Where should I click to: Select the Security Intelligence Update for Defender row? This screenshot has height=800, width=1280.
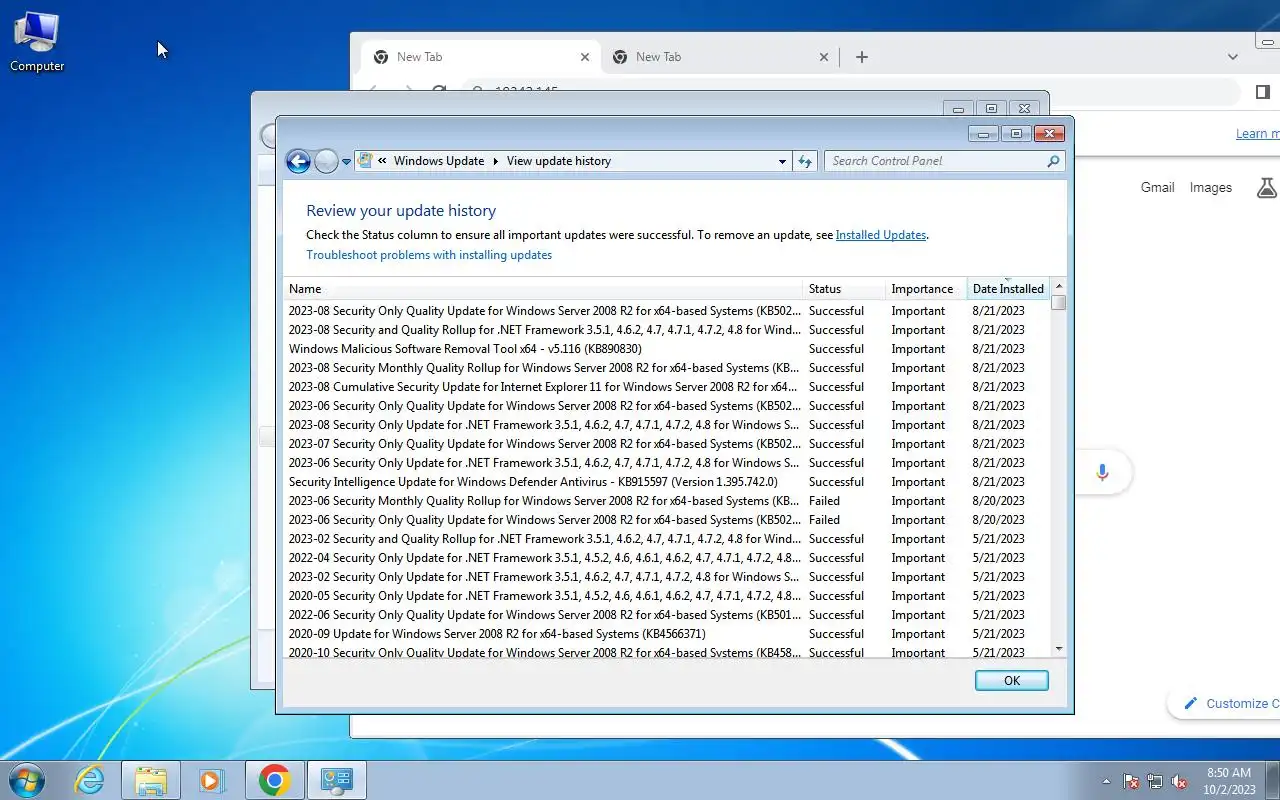click(x=667, y=482)
